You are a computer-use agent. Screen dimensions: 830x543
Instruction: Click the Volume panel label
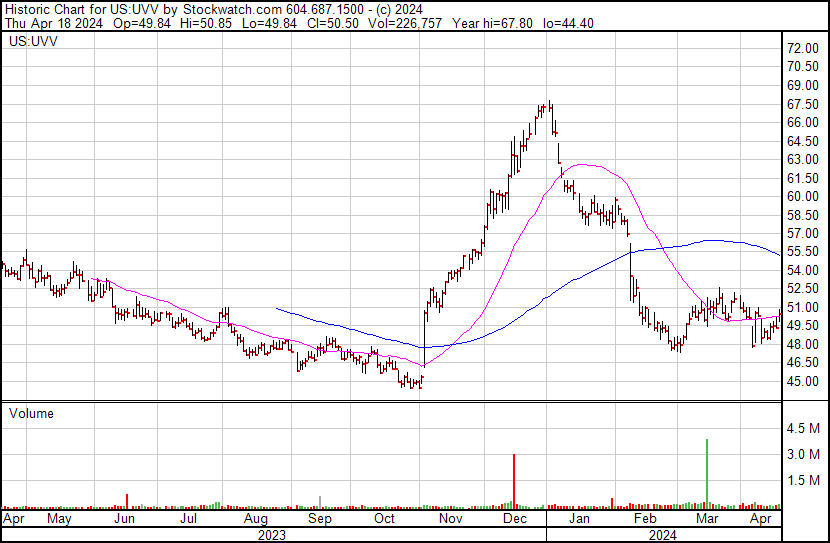click(30, 413)
